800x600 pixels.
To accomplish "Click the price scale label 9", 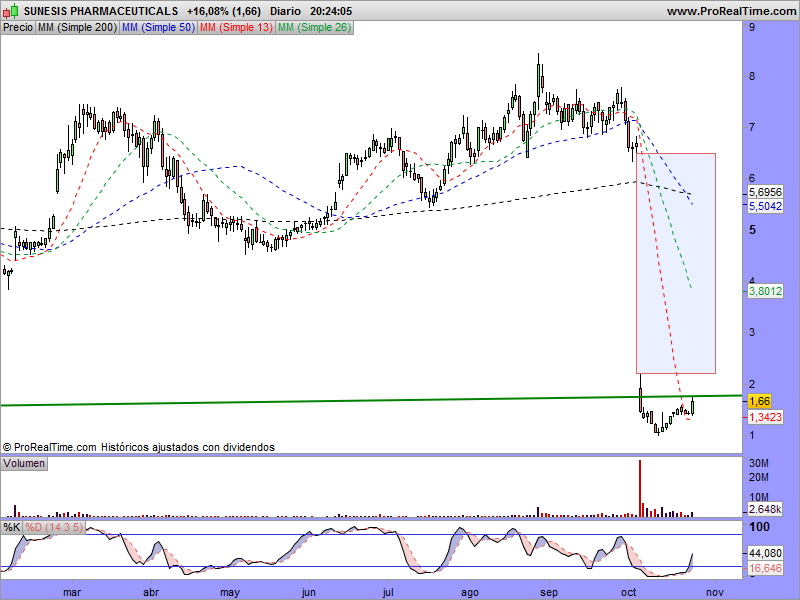I will coord(752,27).
